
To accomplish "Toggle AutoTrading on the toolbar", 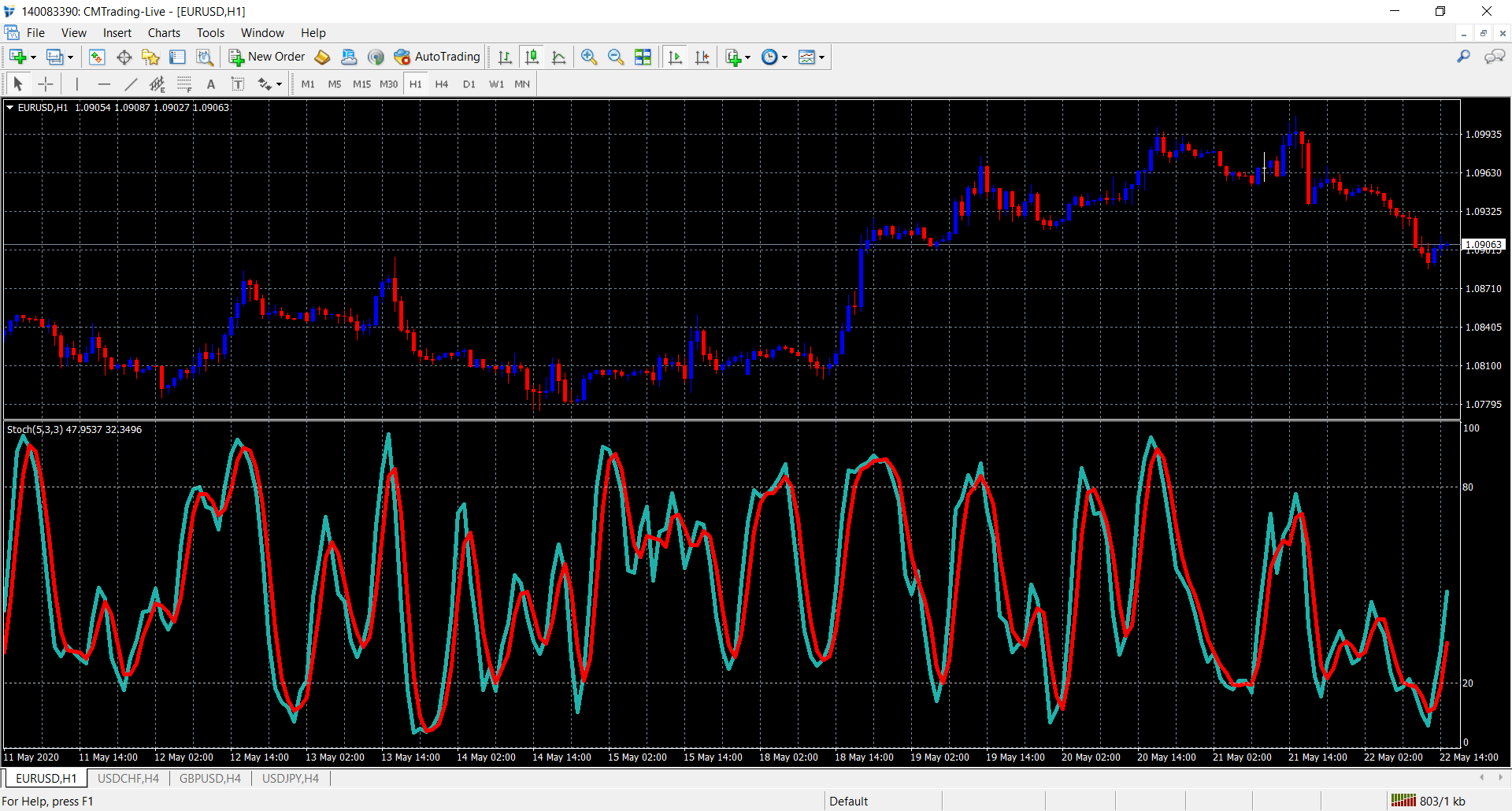I will tap(437, 57).
